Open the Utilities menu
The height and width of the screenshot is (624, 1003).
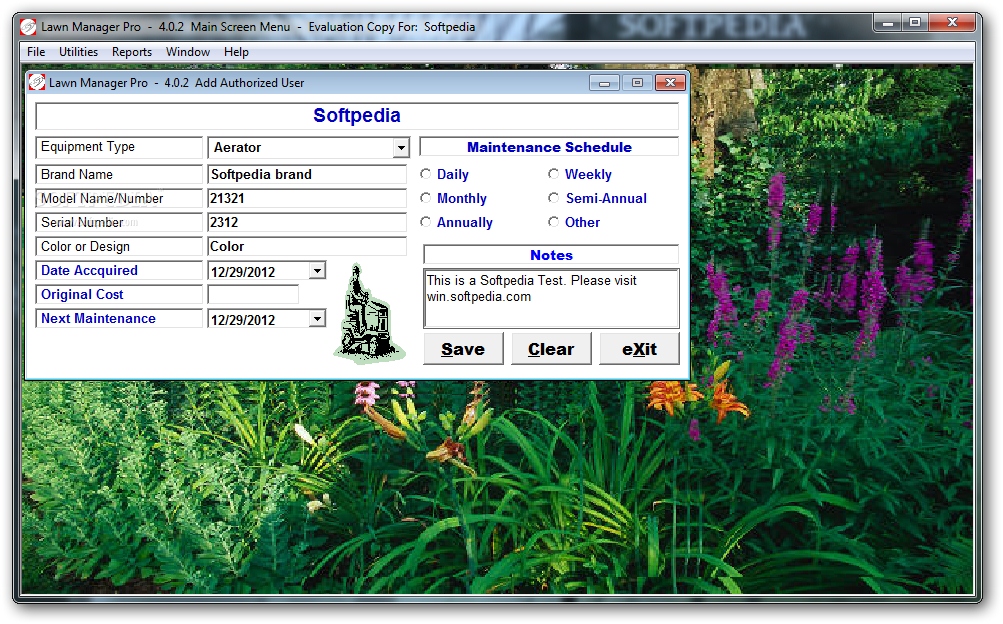coord(78,52)
